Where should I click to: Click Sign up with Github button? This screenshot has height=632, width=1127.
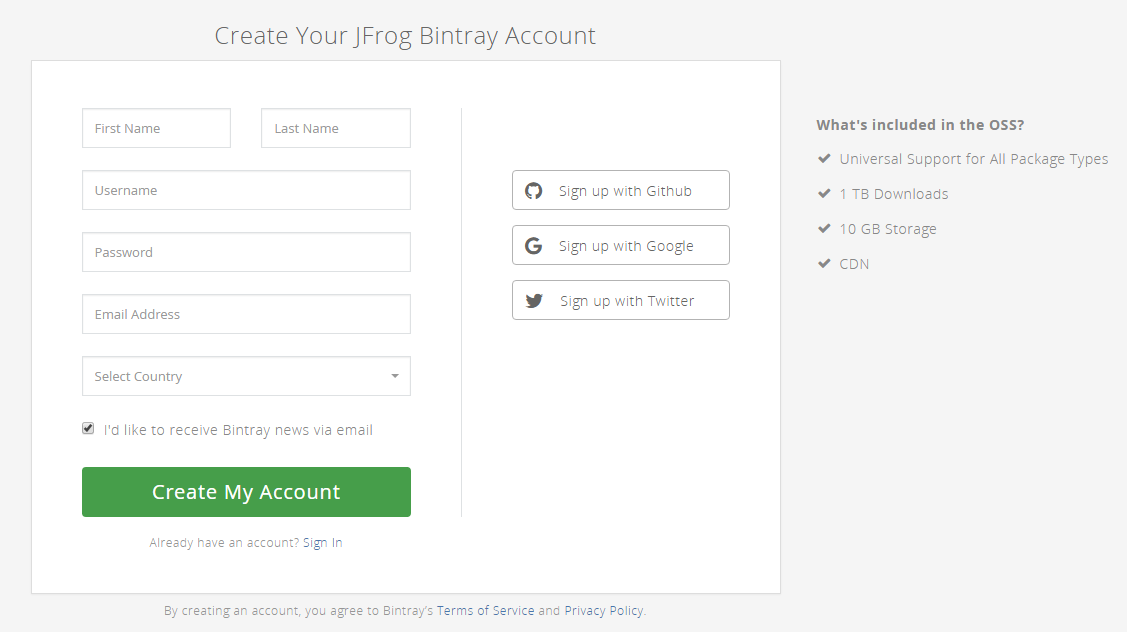pyautogui.click(x=620, y=190)
